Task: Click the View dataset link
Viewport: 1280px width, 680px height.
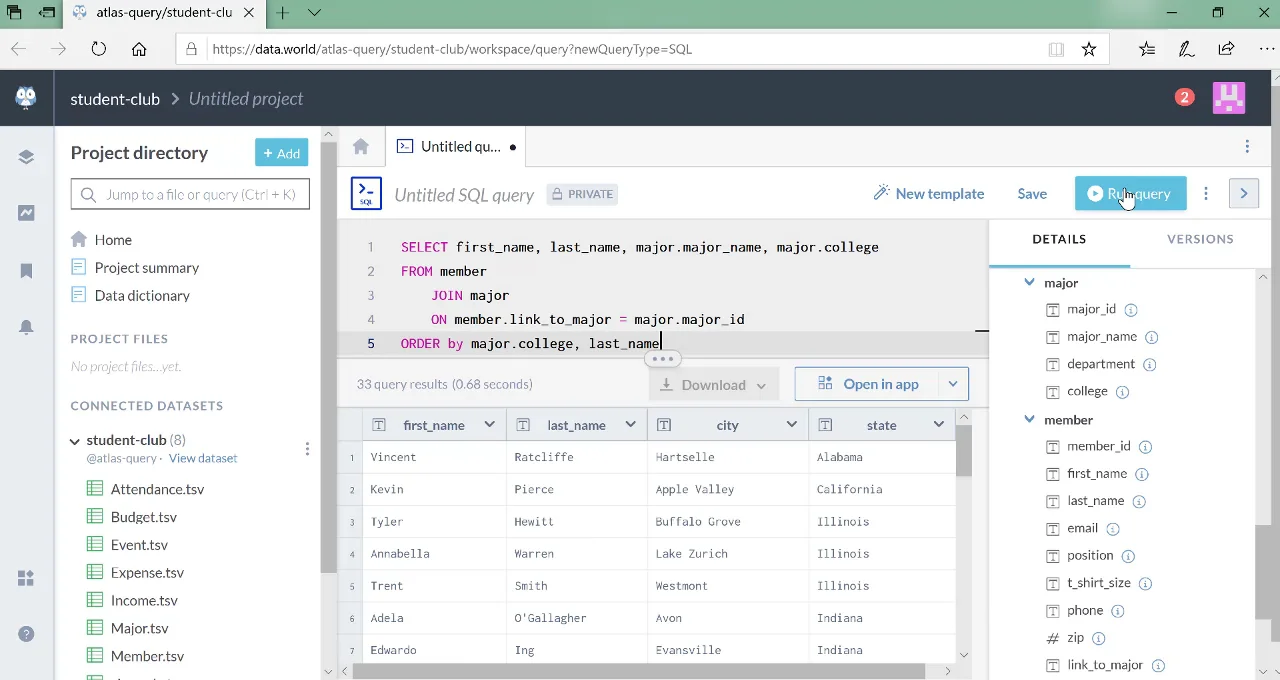Action: click(203, 458)
